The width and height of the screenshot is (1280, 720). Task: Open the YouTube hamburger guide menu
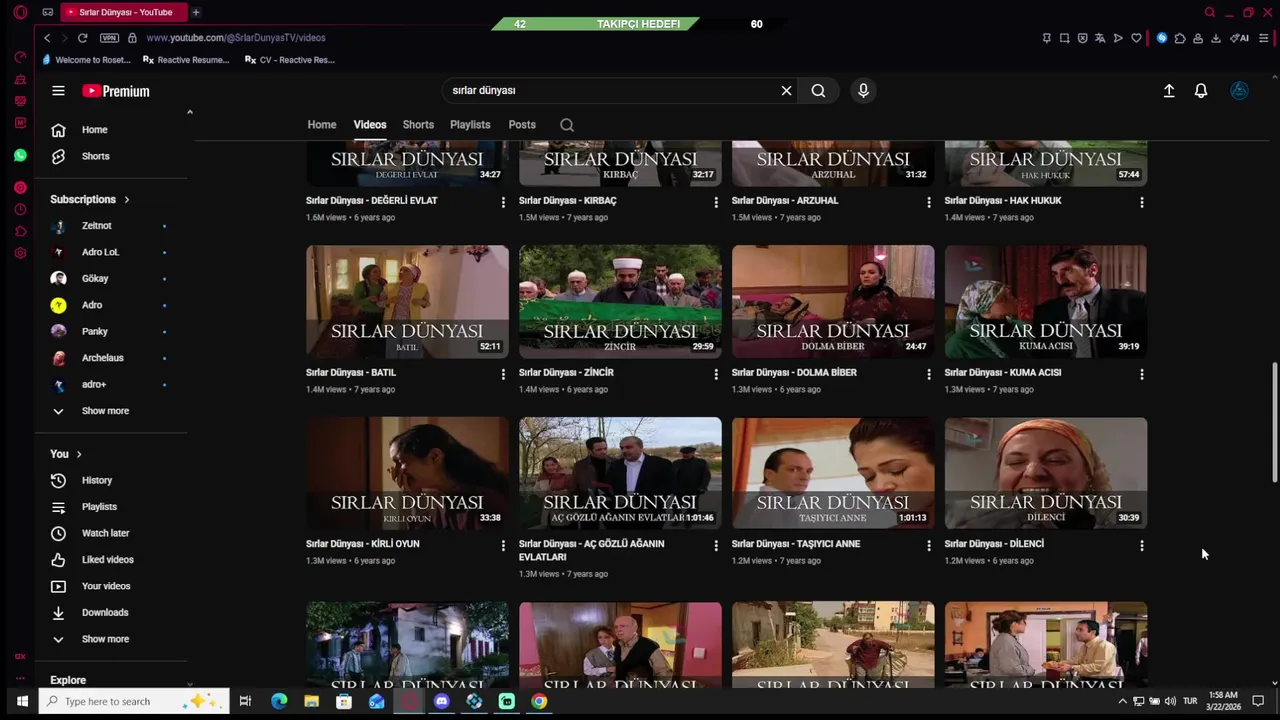[58, 91]
